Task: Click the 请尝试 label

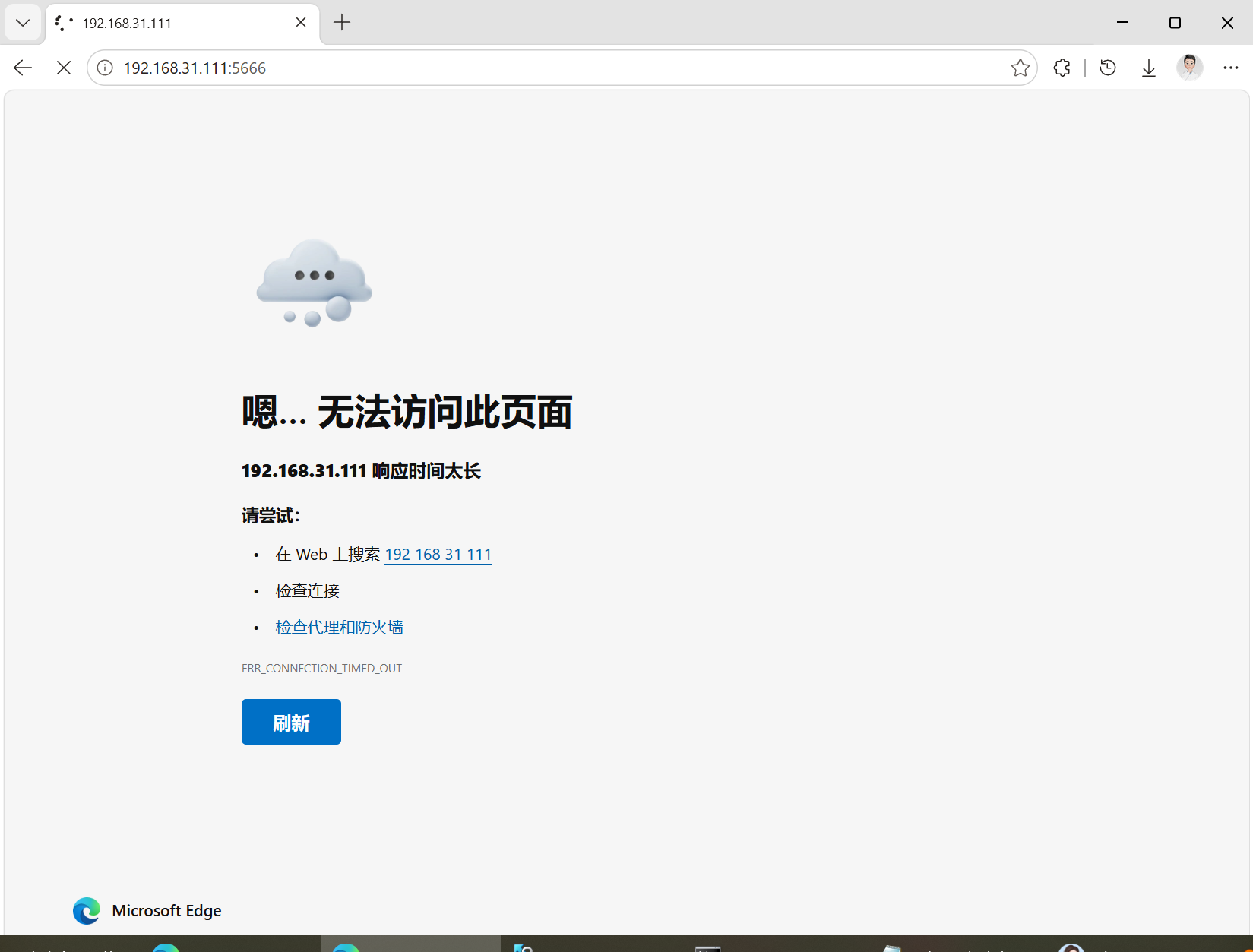Action: (x=271, y=516)
